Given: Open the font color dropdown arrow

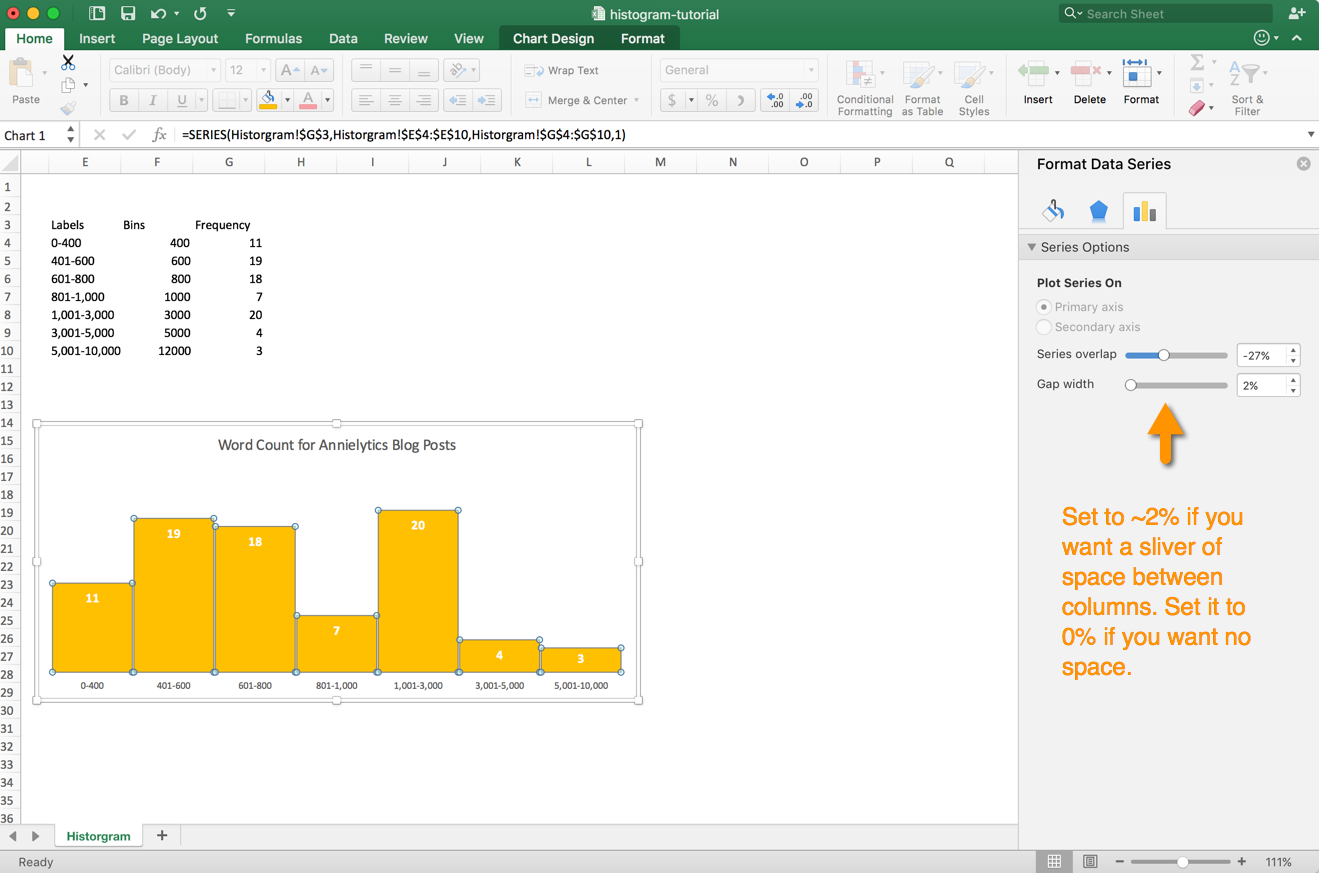Looking at the screenshot, I should (327, 100).
